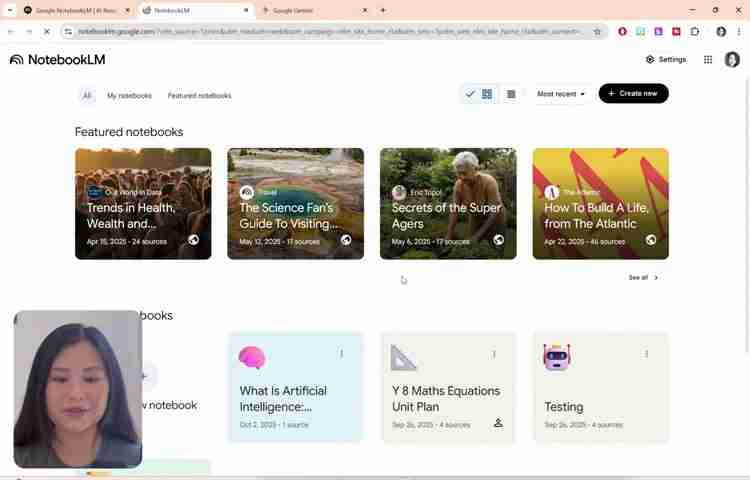Open a new browser tab
The width and height of the screenshot is (750, 480).
click(383, 10)
